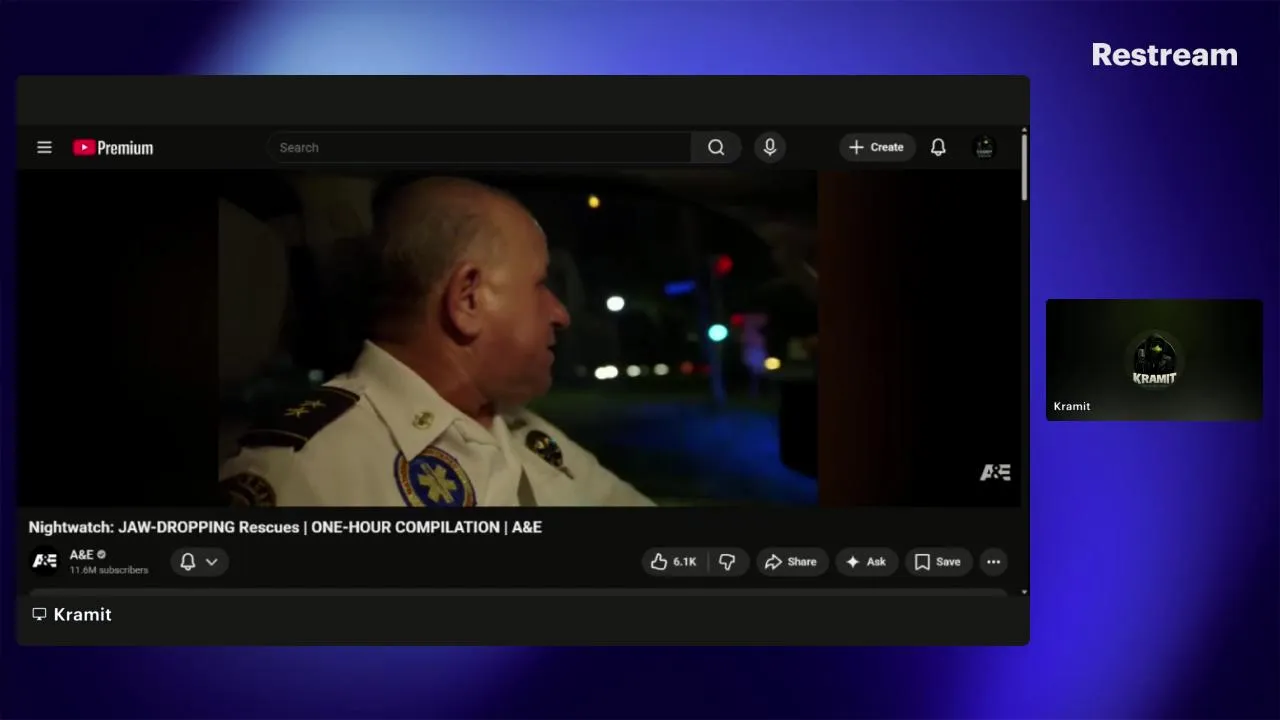Save video to a playlist

click(938, 562)
